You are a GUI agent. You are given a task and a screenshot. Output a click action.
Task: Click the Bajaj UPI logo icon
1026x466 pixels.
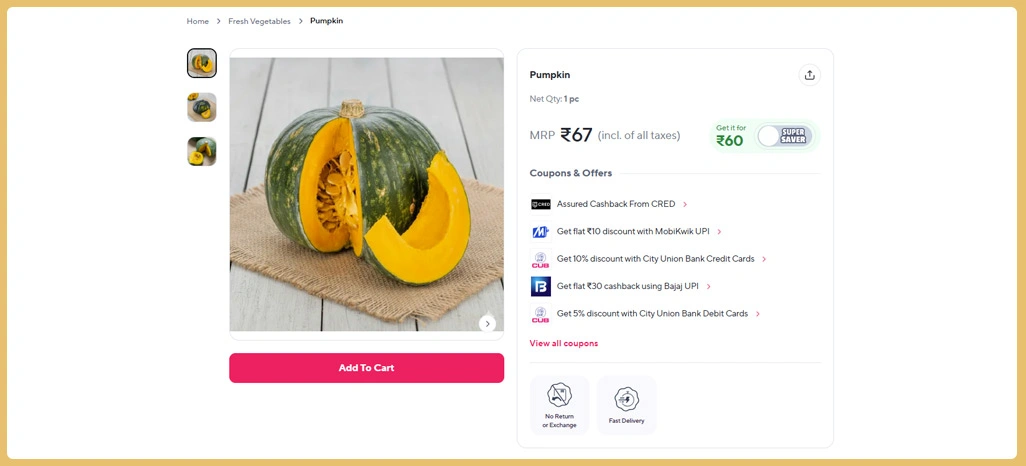click(x=541, y=287)
